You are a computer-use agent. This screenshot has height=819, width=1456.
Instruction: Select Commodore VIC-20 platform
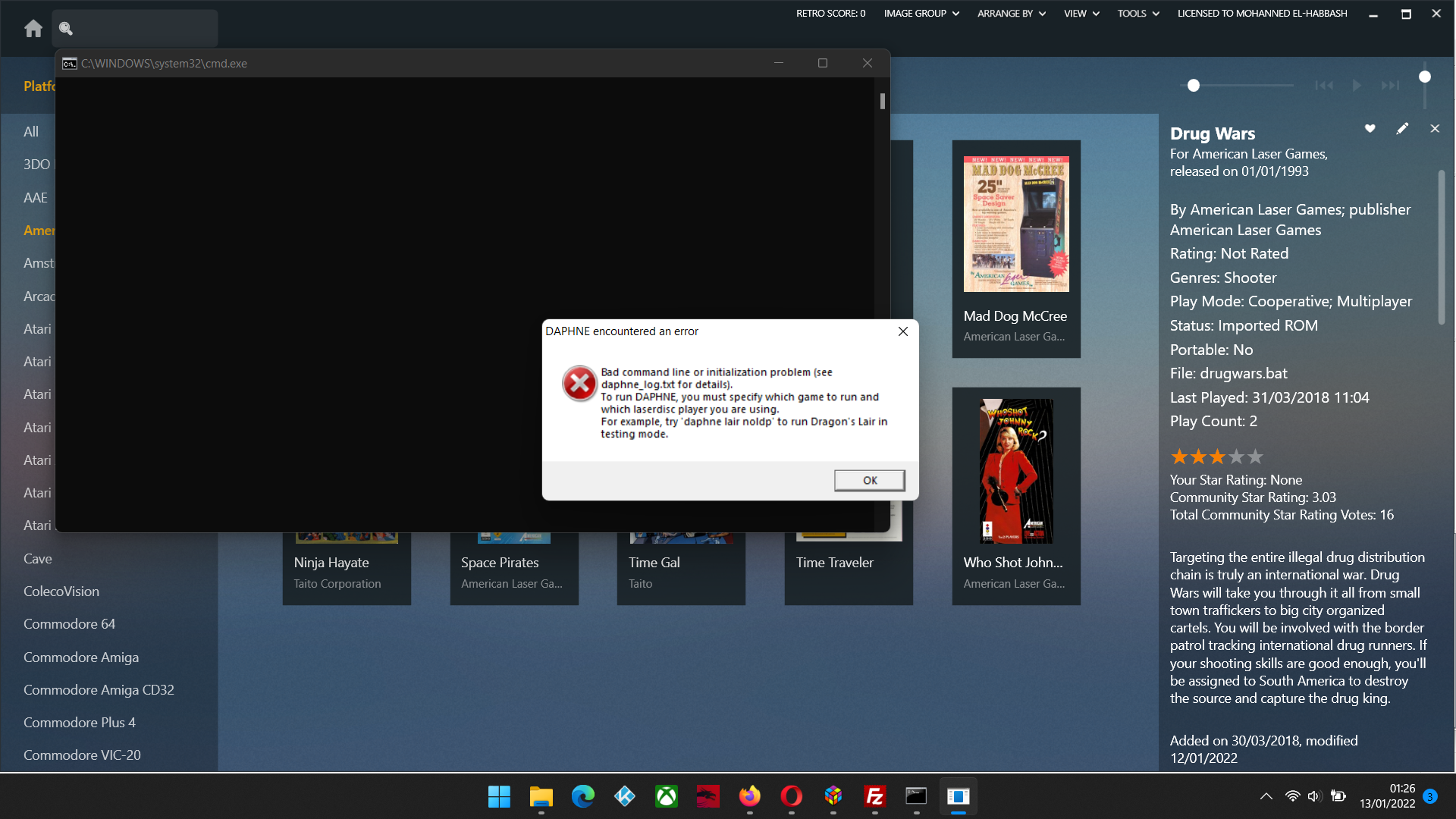click(82, 755)
